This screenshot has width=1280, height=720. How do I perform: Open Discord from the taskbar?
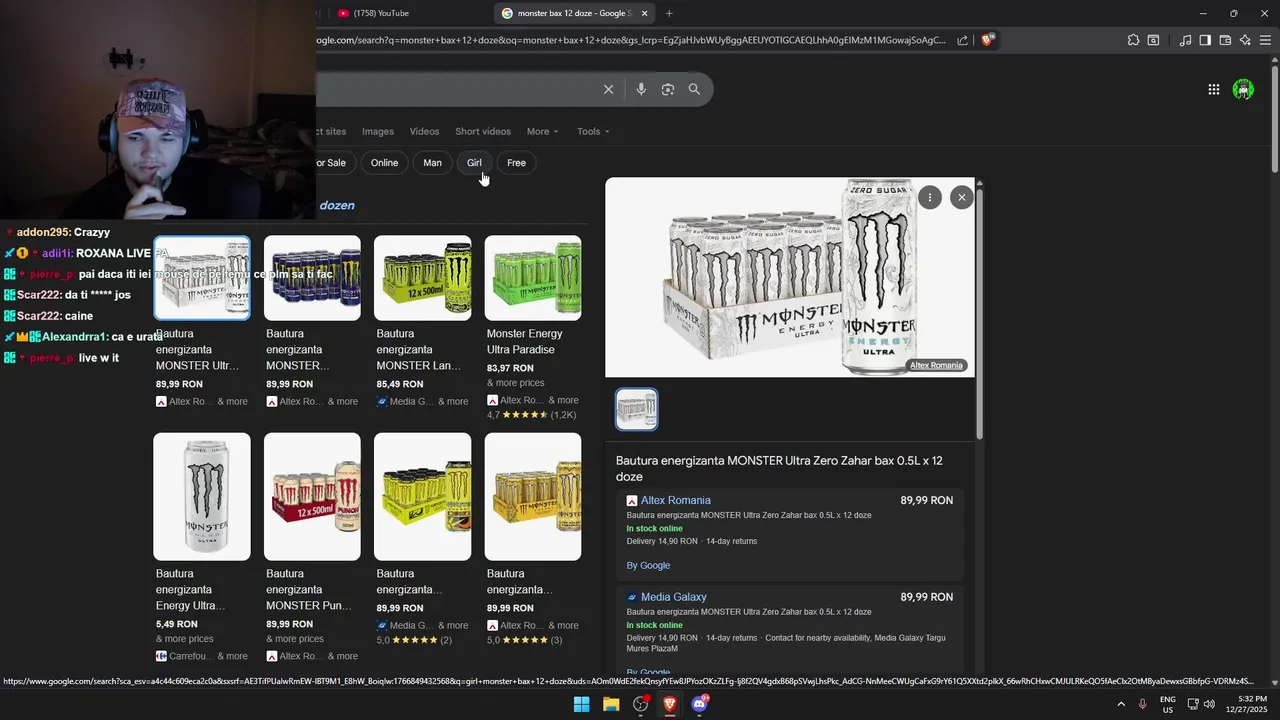point(700,704)
